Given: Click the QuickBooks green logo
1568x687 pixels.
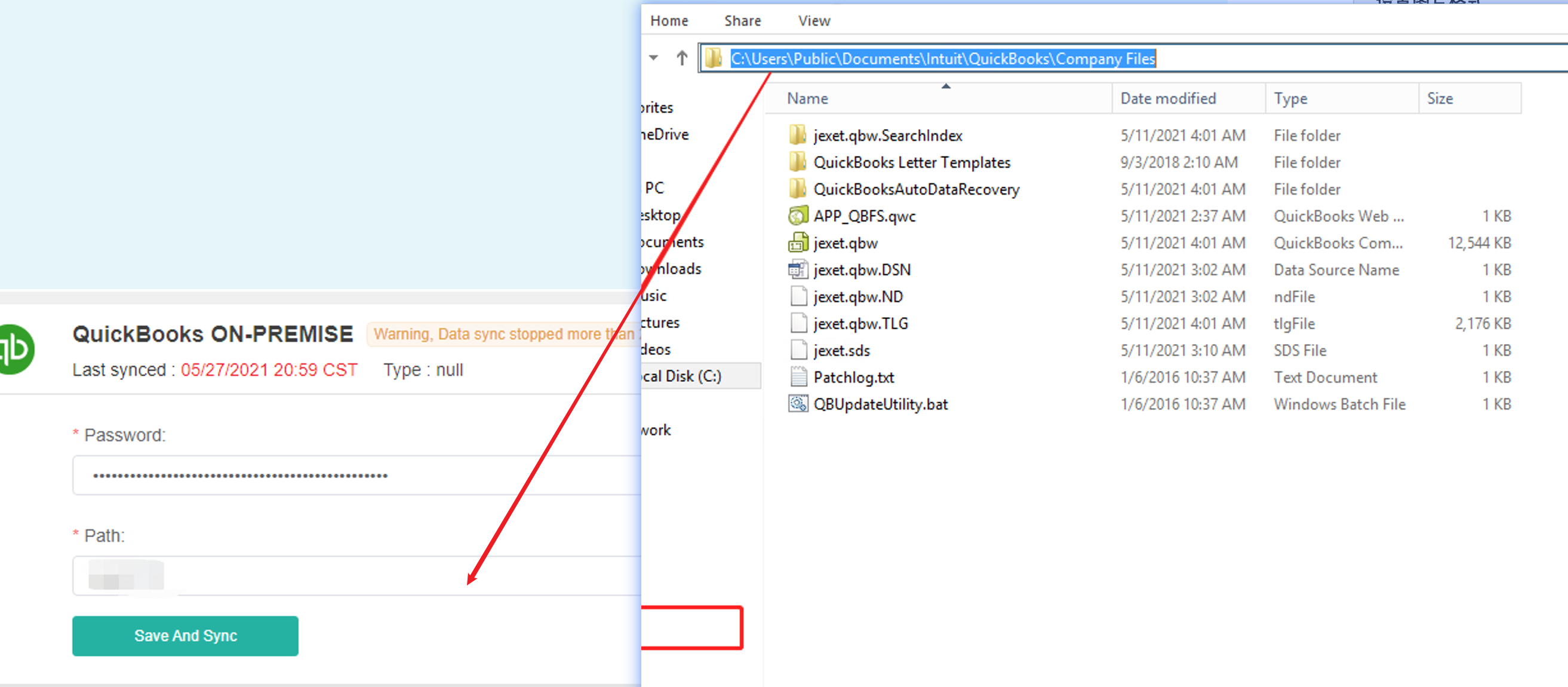Looking at the screenshot, I should pos(17,350).
